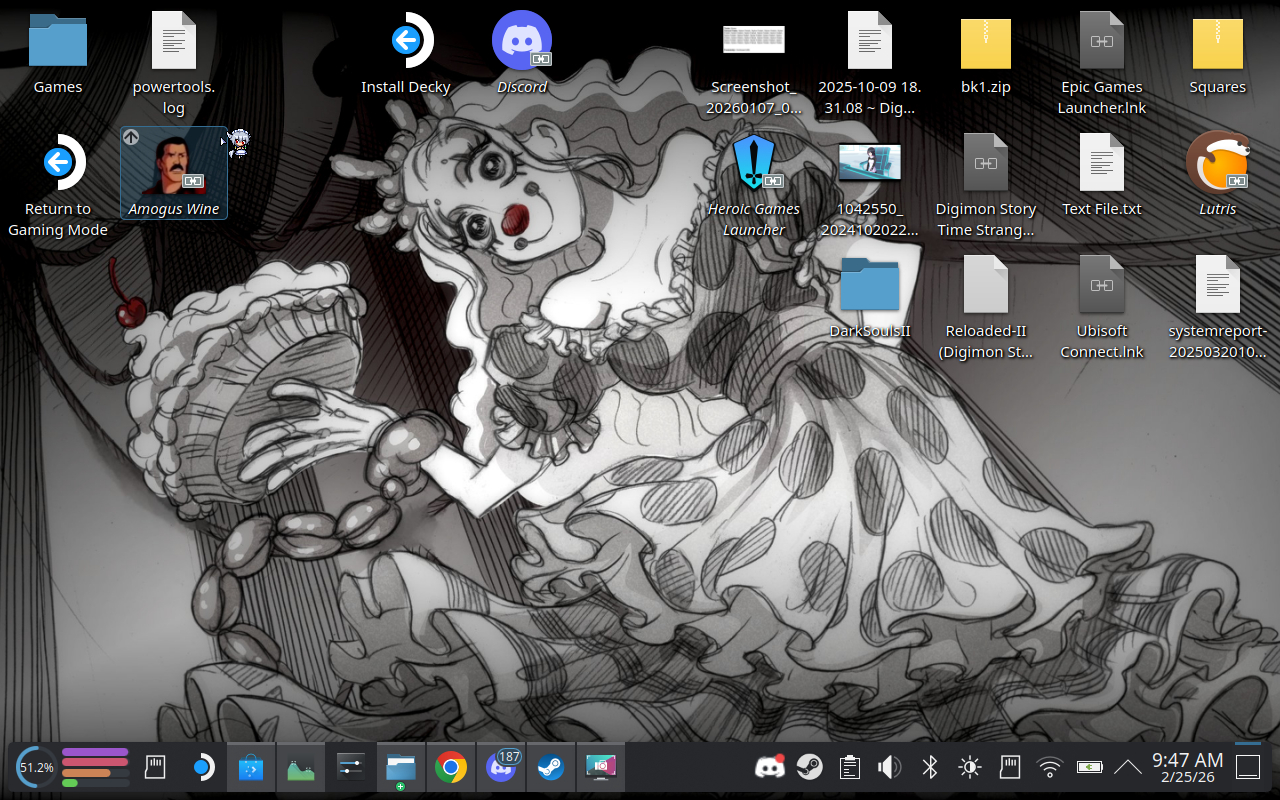The image size is (1280, 800).
Task: Toggle Show Desktop at taskbar end
Action: [x=1248, y=767]
